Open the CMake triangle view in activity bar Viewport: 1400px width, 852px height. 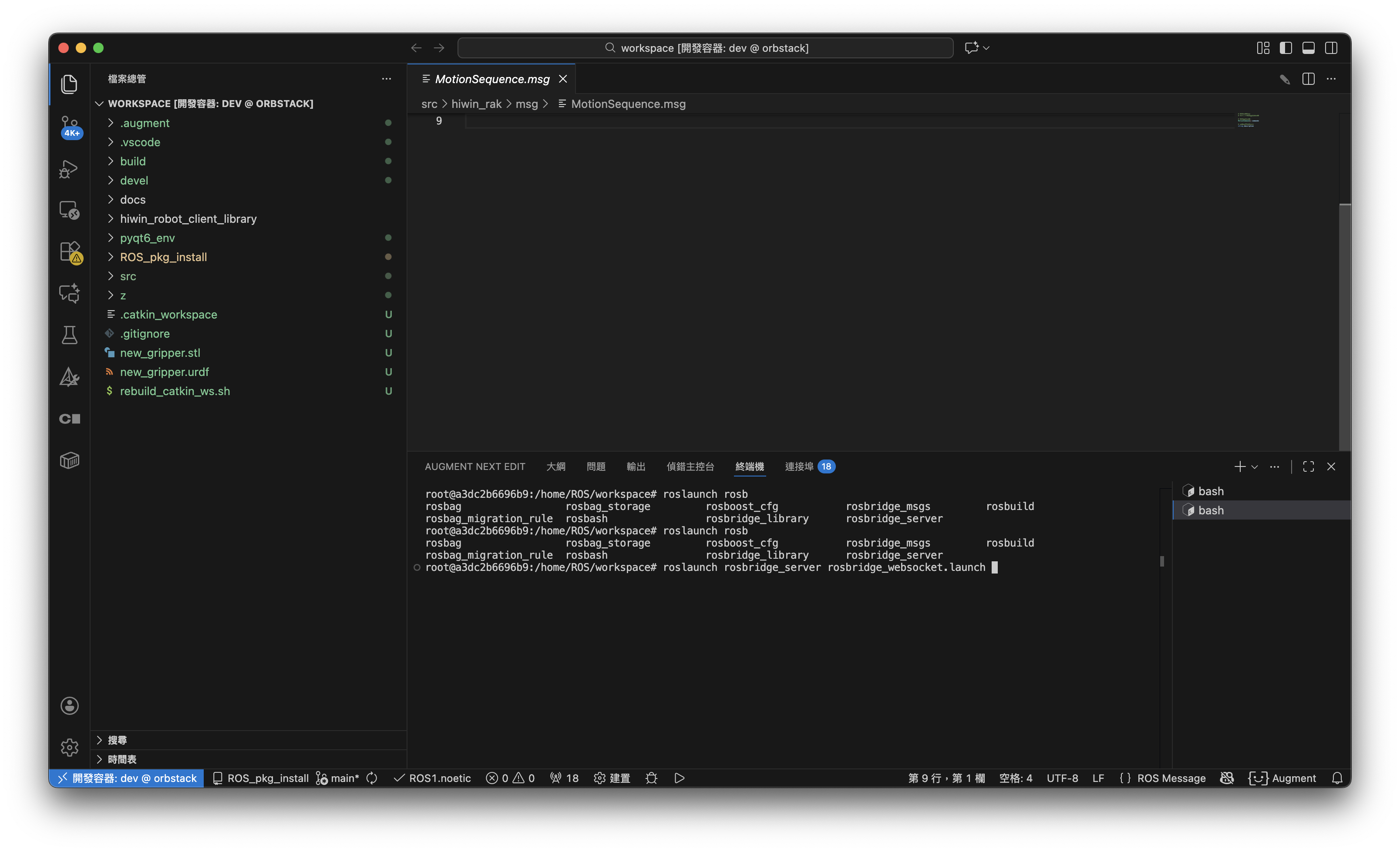click(x=69, y=376)
